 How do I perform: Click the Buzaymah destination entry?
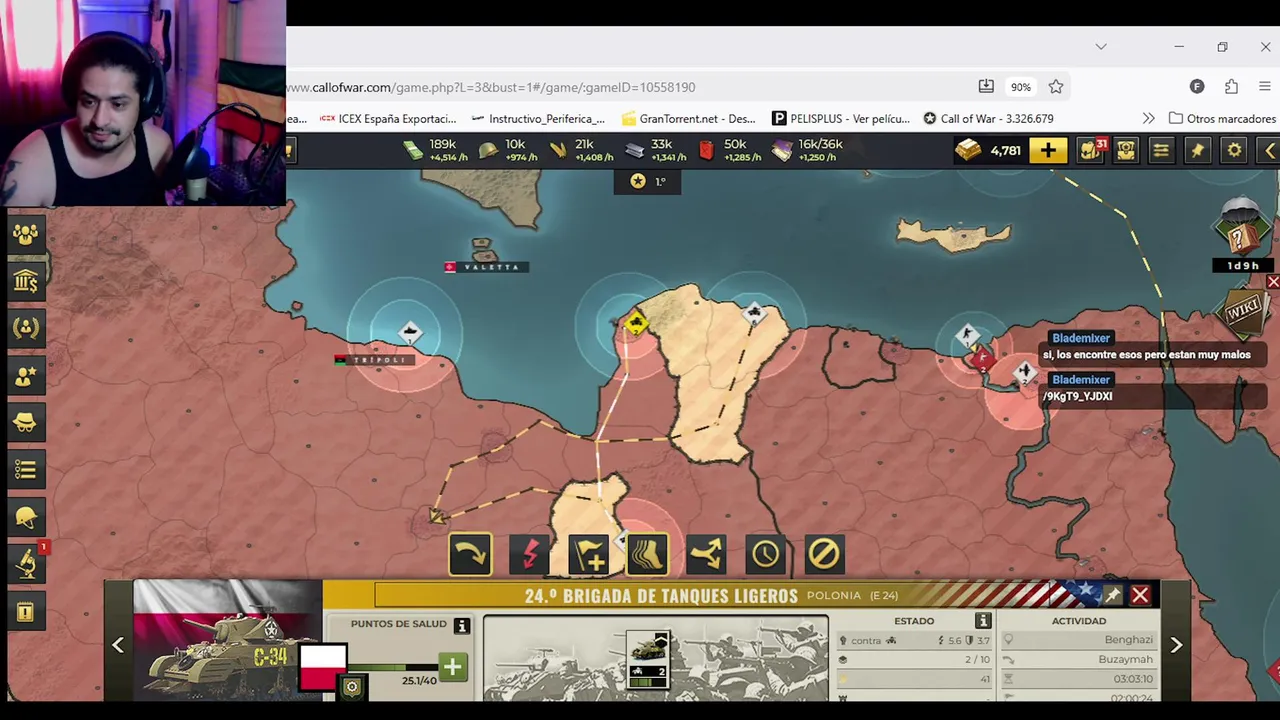tap(1080, 660)
